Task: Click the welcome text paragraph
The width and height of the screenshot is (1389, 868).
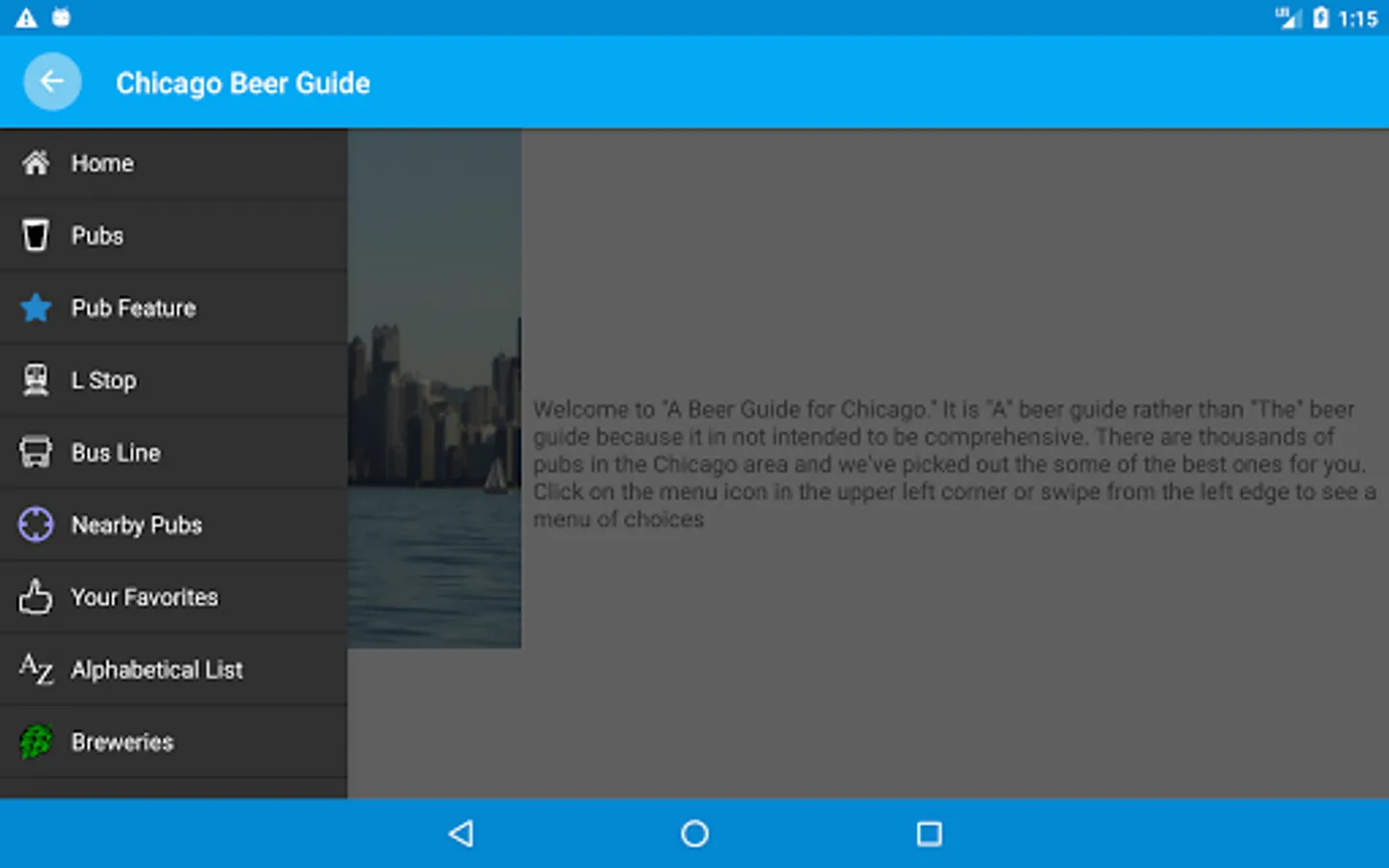Action: 955,464
